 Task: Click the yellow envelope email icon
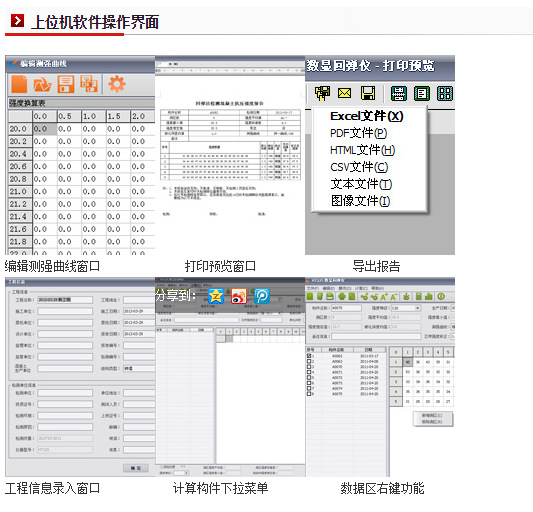pos(344,93)
